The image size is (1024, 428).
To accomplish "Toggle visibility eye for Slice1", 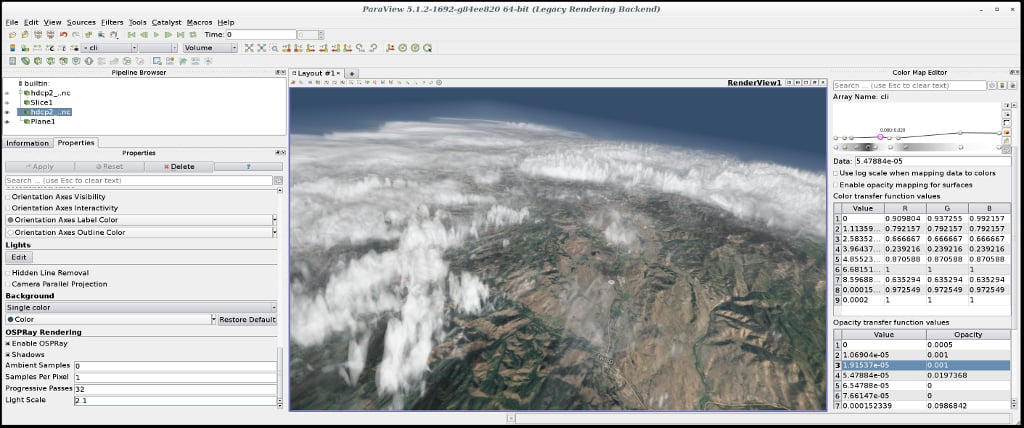I will point(9,102).
